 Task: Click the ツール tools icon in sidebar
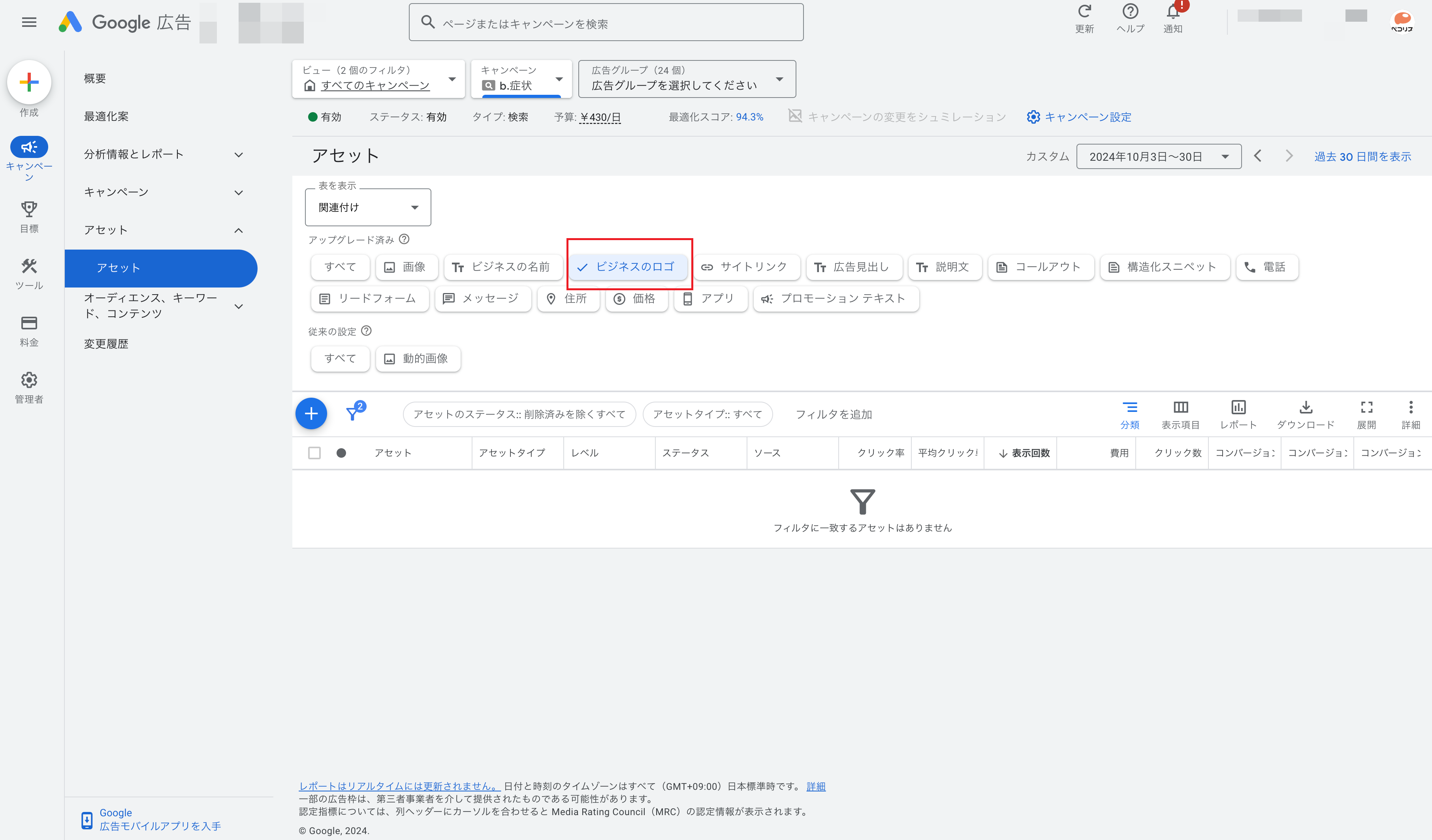coord(29,273)
